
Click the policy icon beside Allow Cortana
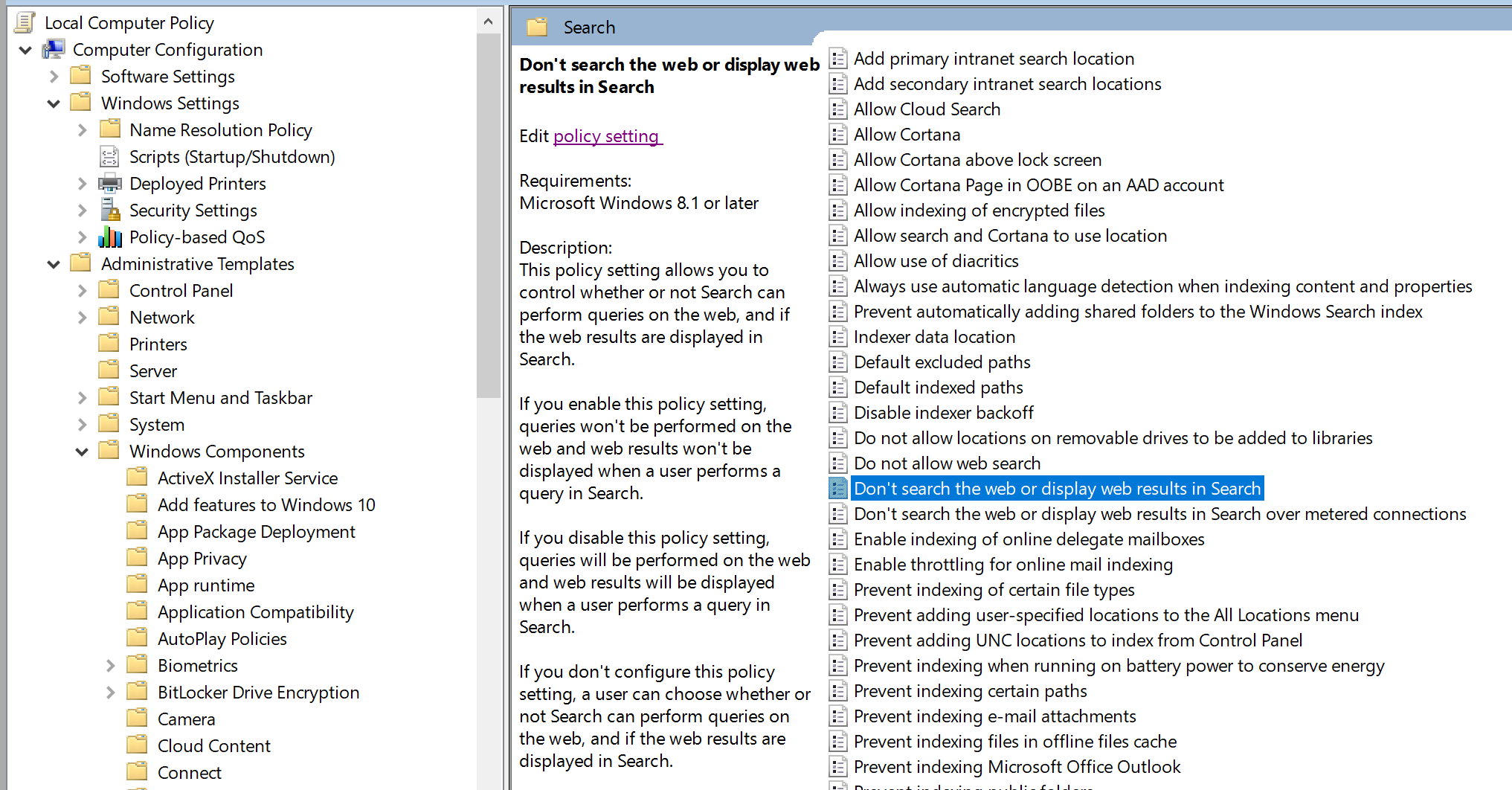(838, 135)
